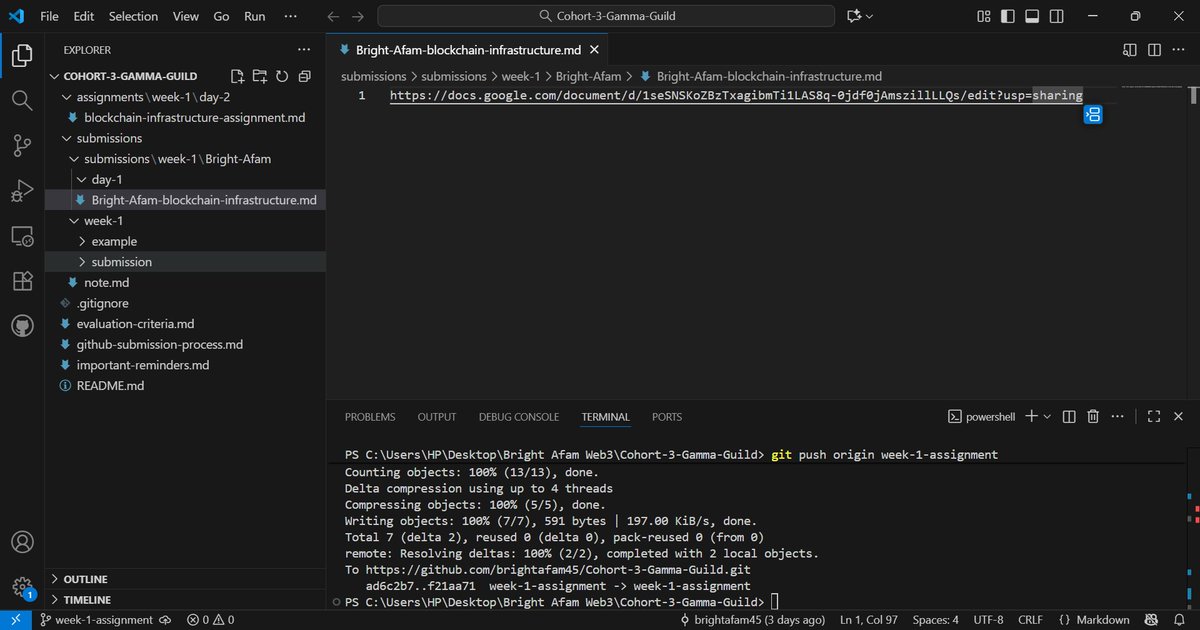This screenshot has width=1200, height=630.
Task: Refresh the Explorer file tree
Action: click(x=282, y=76)
